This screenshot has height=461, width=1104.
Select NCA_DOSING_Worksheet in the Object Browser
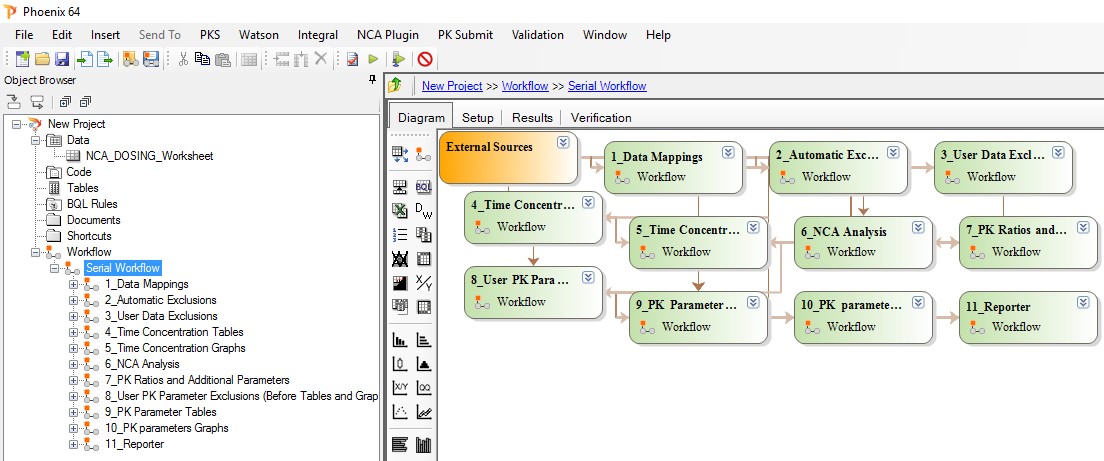pyautogui.click(x=149, y=156)
